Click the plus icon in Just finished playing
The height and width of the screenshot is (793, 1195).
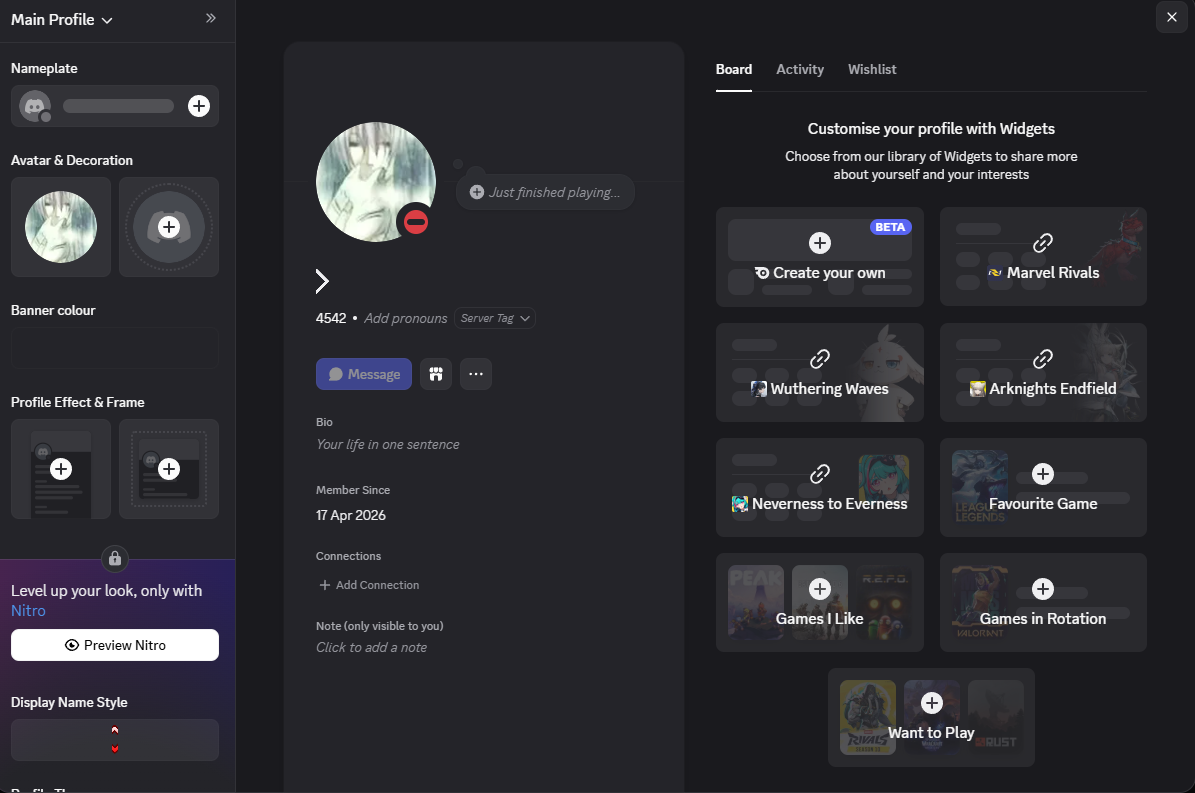pyautogui.click(x=476, y=192)
